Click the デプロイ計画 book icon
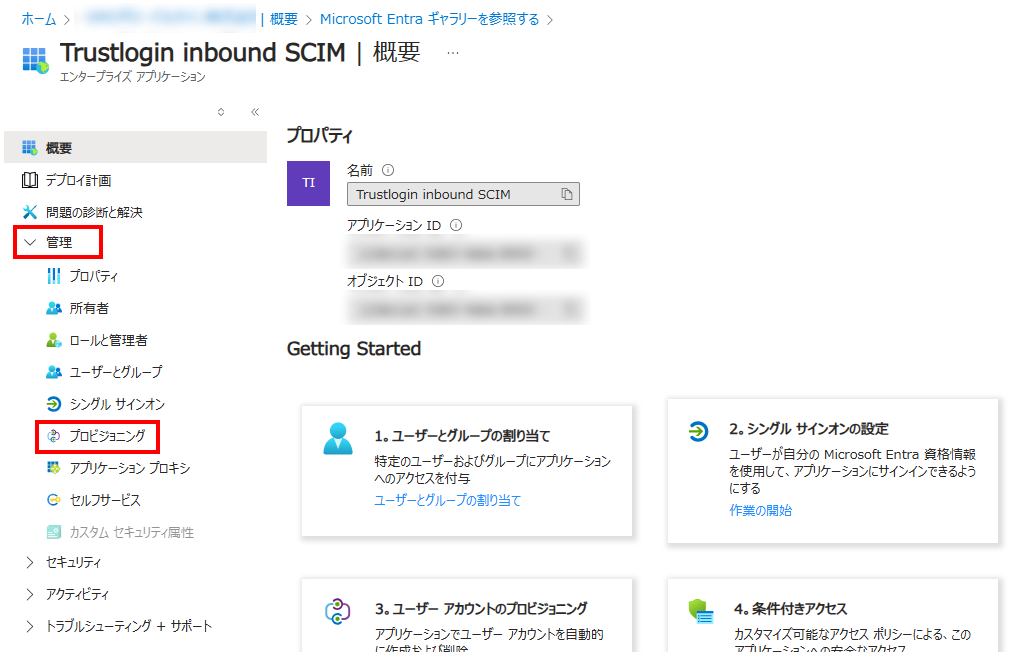This screenshot has height=665, width=1020. tap(30, 180)
